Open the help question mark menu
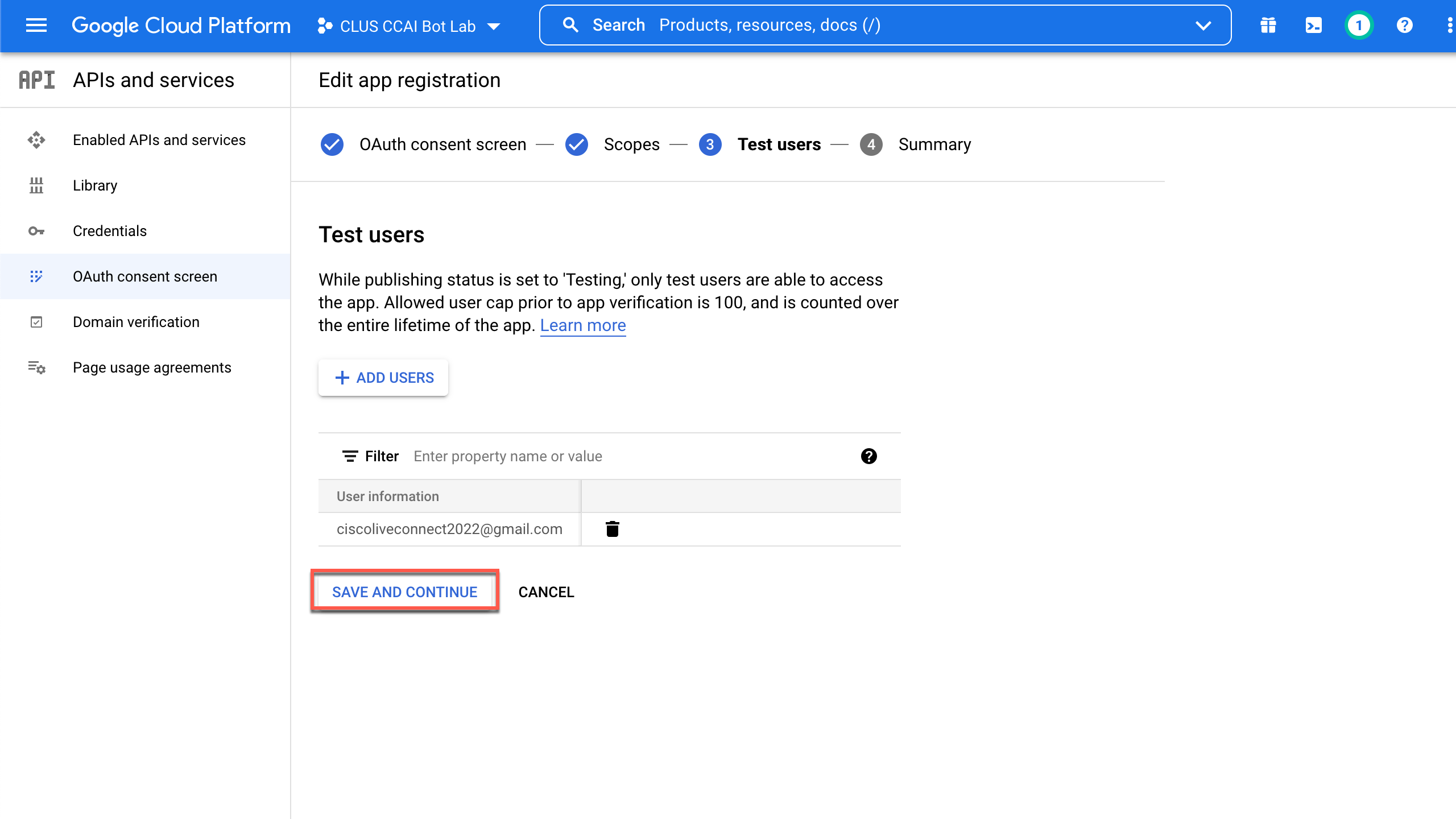 1404,26
